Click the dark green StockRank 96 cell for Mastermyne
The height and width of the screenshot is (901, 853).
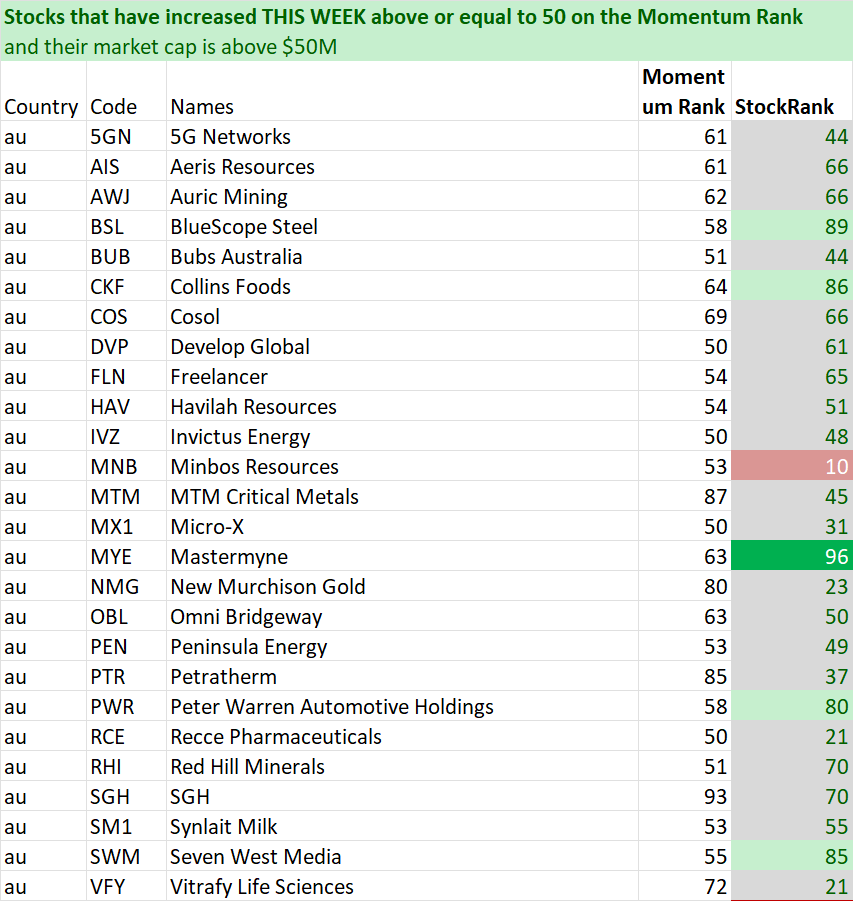791,556
